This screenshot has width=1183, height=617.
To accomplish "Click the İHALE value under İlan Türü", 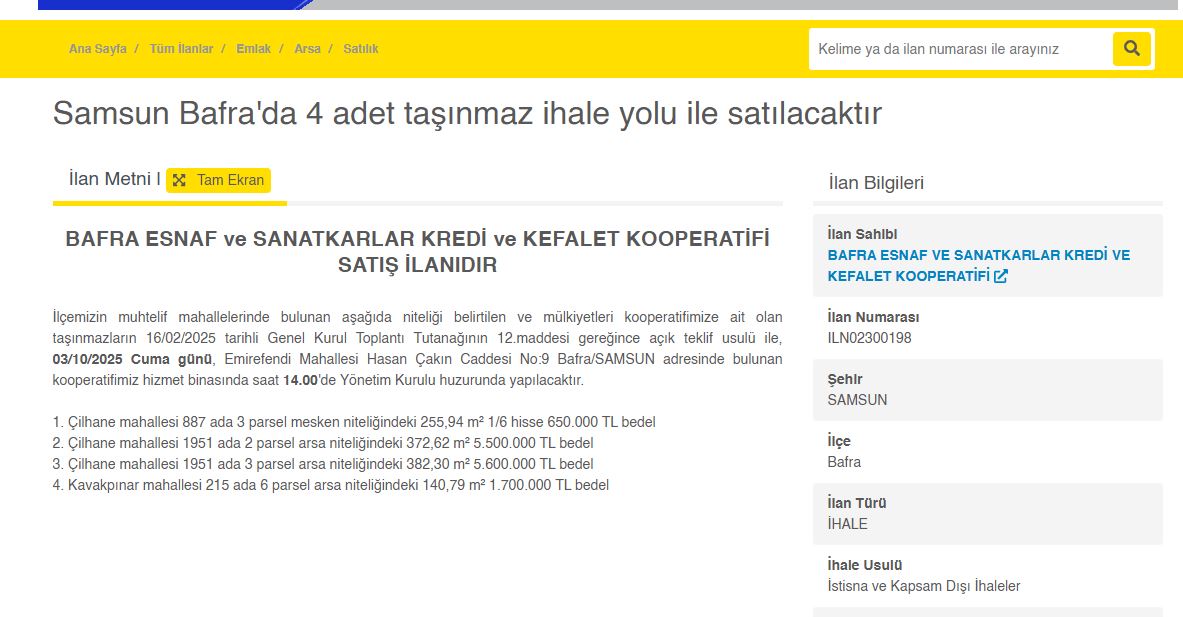I will (x=847, y=524).
